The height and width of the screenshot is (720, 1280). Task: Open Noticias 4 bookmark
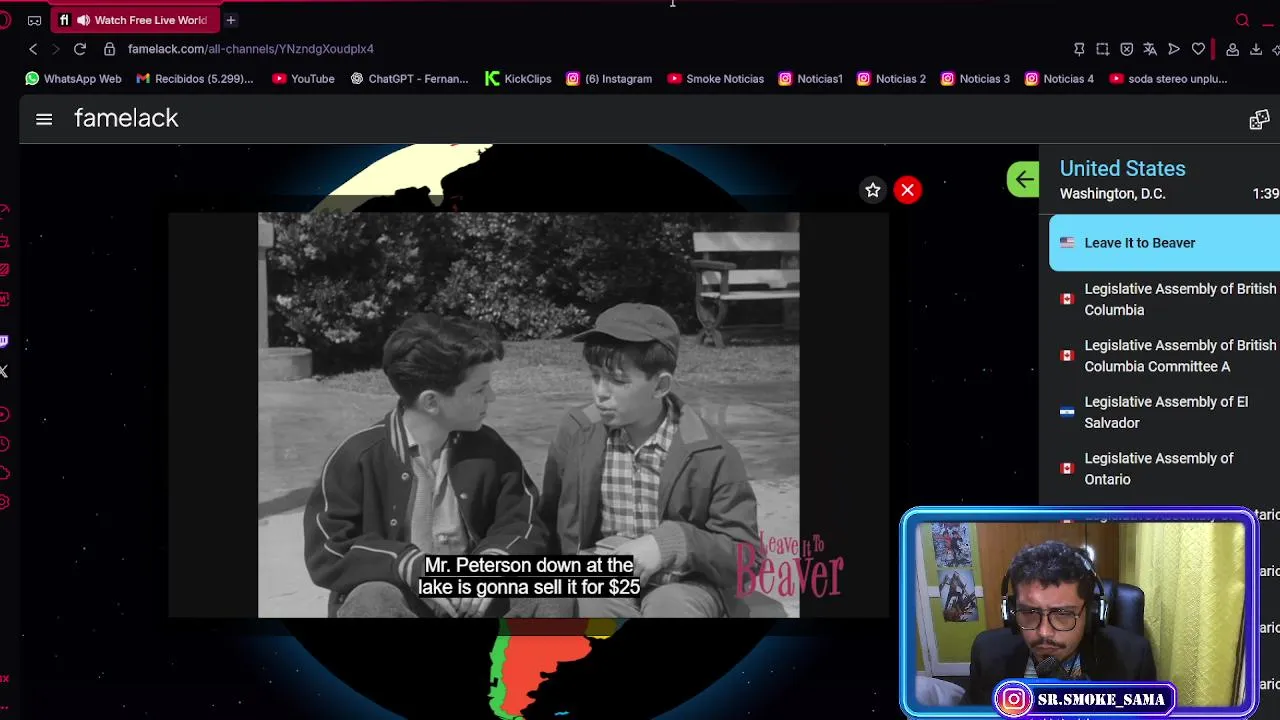[x=1059, y=79]
